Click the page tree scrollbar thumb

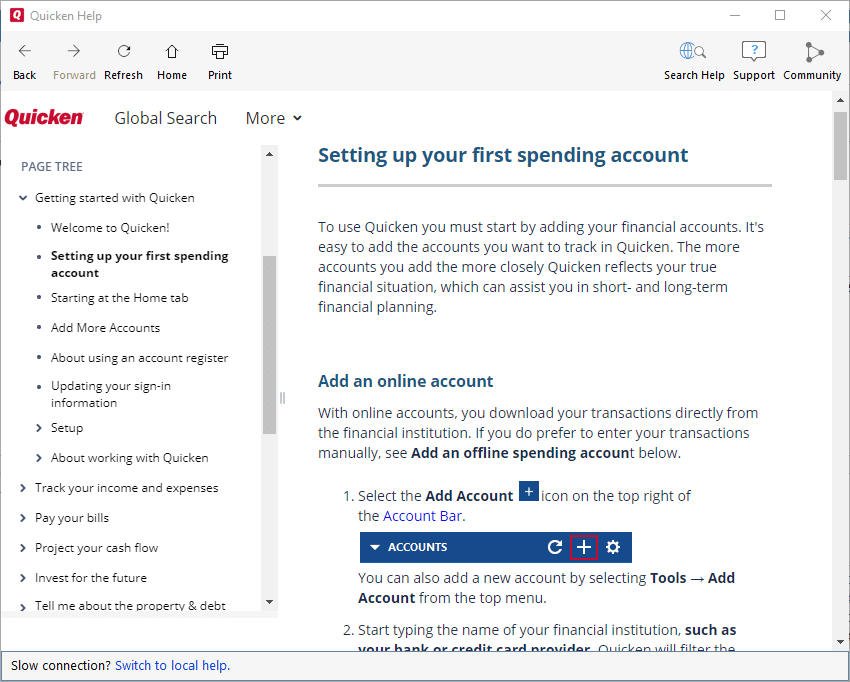pos(269,345)
